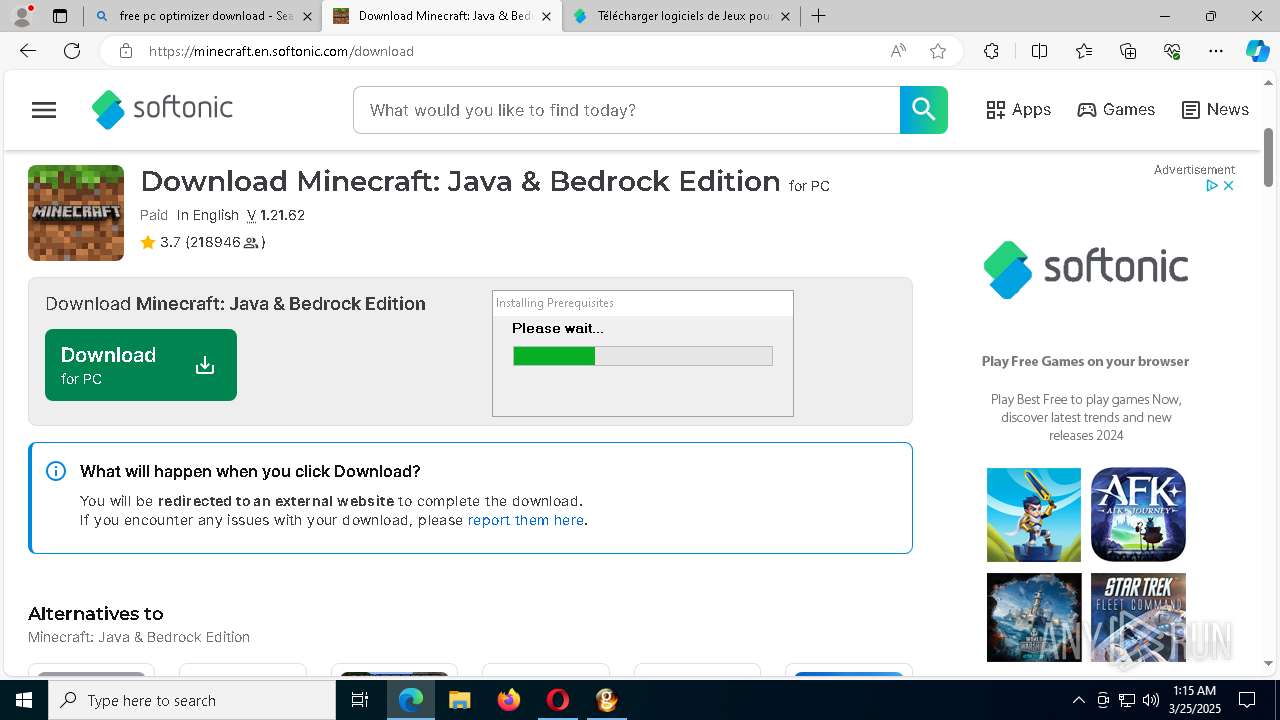The height and width of the screenshot is (720, 1280).
Task: View site information via the lock icon
Action: pos(126,51)
